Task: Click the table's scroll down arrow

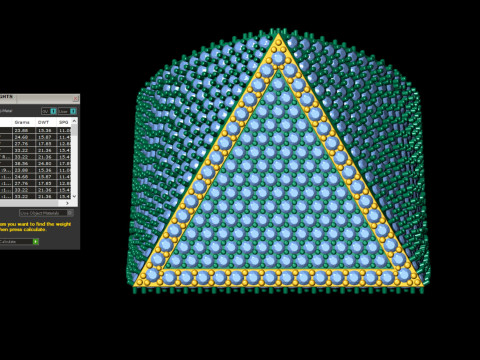Action: pyautogui.click(x=74, y=196)
